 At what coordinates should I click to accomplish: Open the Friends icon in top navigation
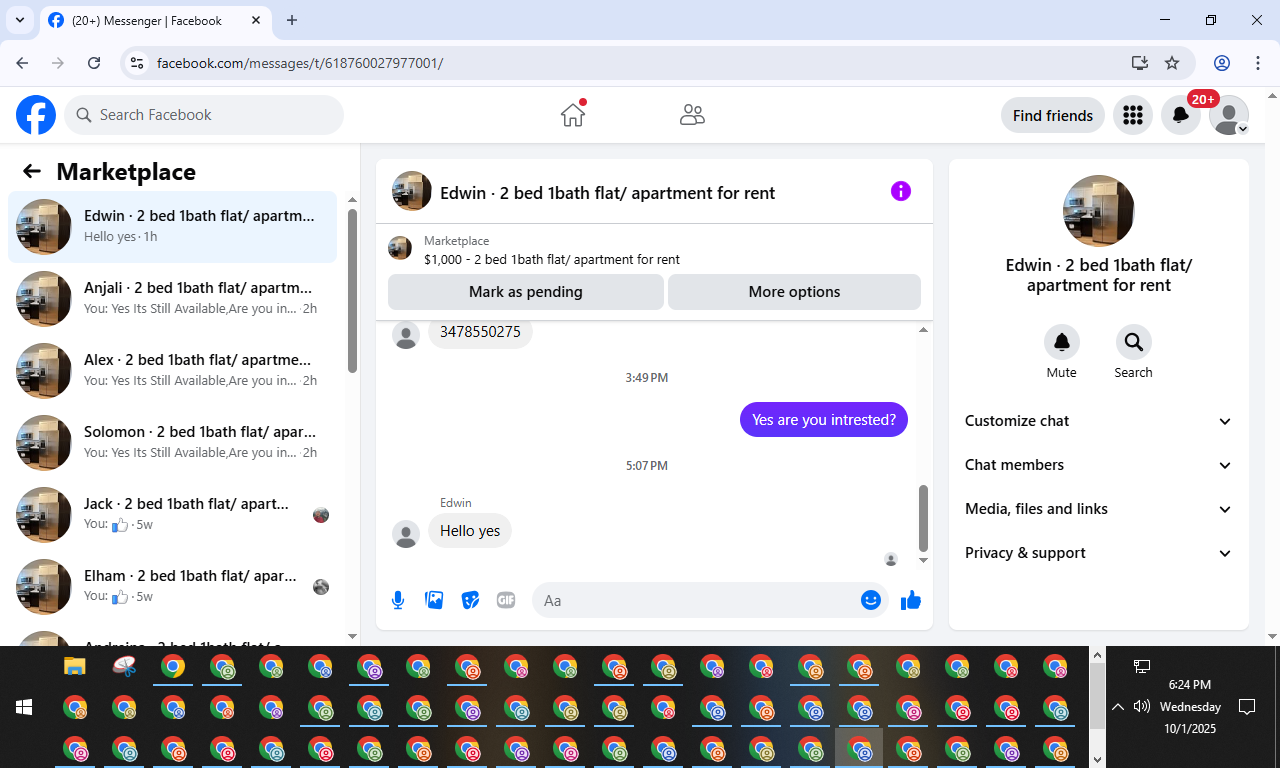tap(692, 115)
